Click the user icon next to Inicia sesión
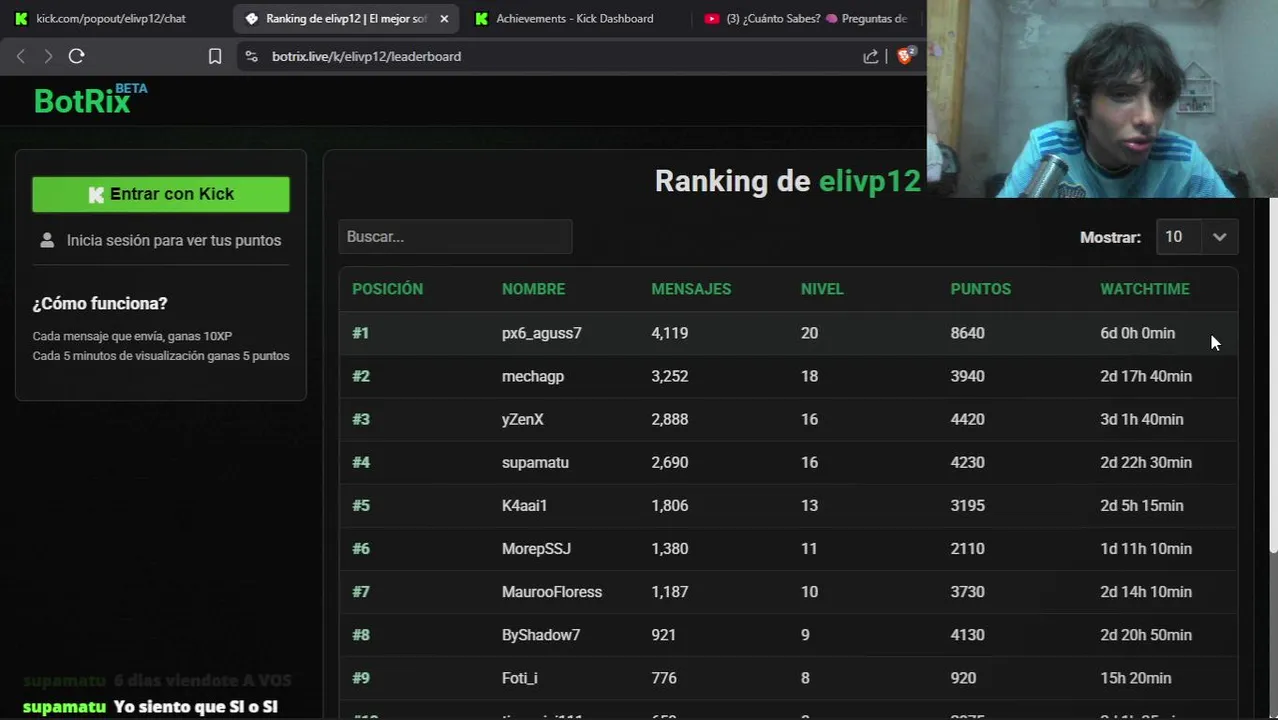The height and width of the screenshot is (720, 1278). 47,240
